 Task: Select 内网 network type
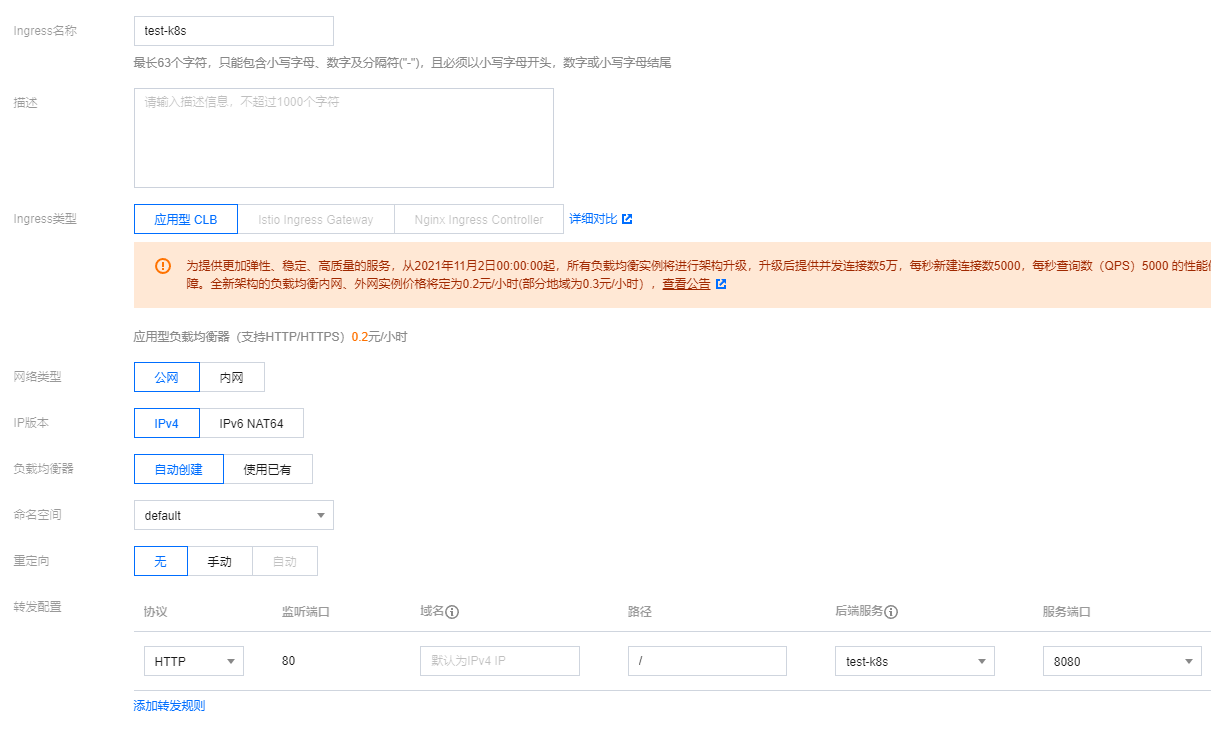(232, 377)
